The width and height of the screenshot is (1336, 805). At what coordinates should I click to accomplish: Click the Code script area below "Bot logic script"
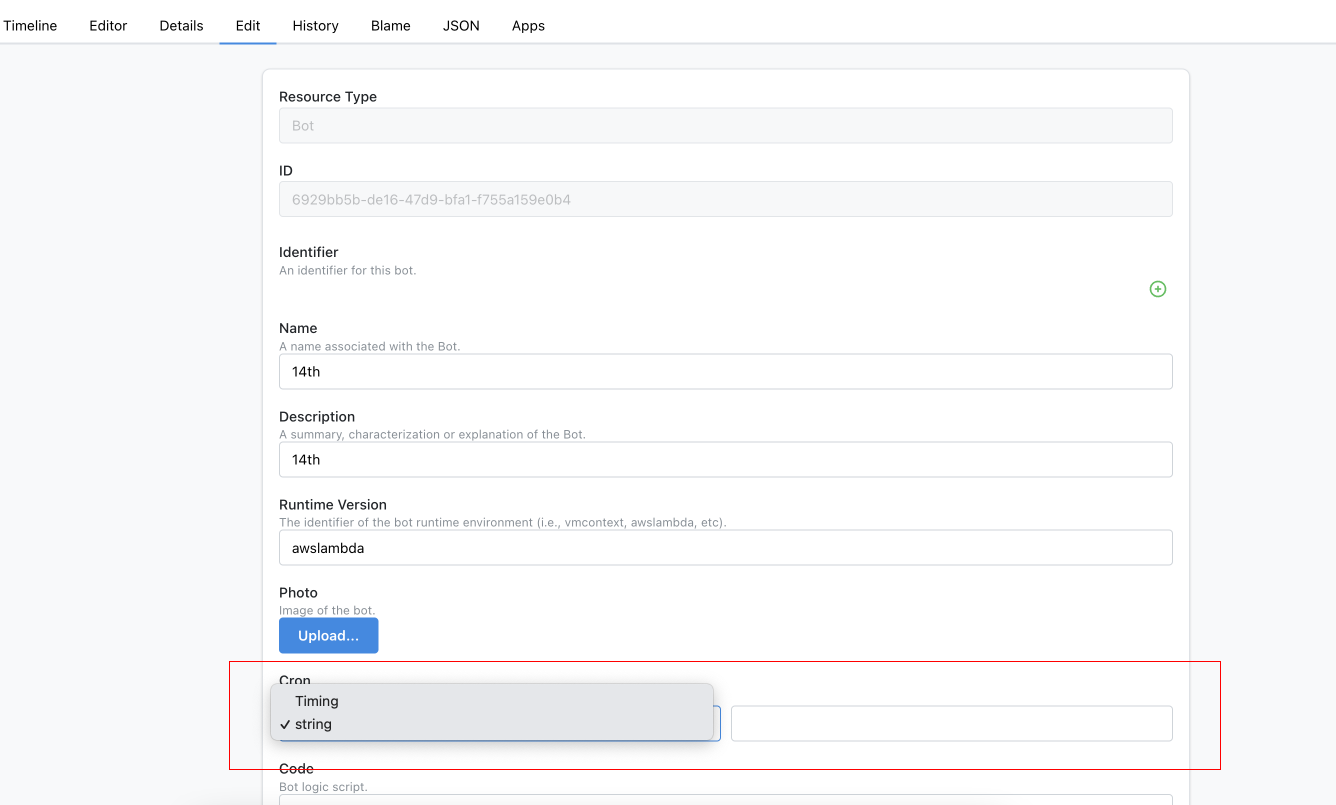pyautogui.click(x=725, y=800)
